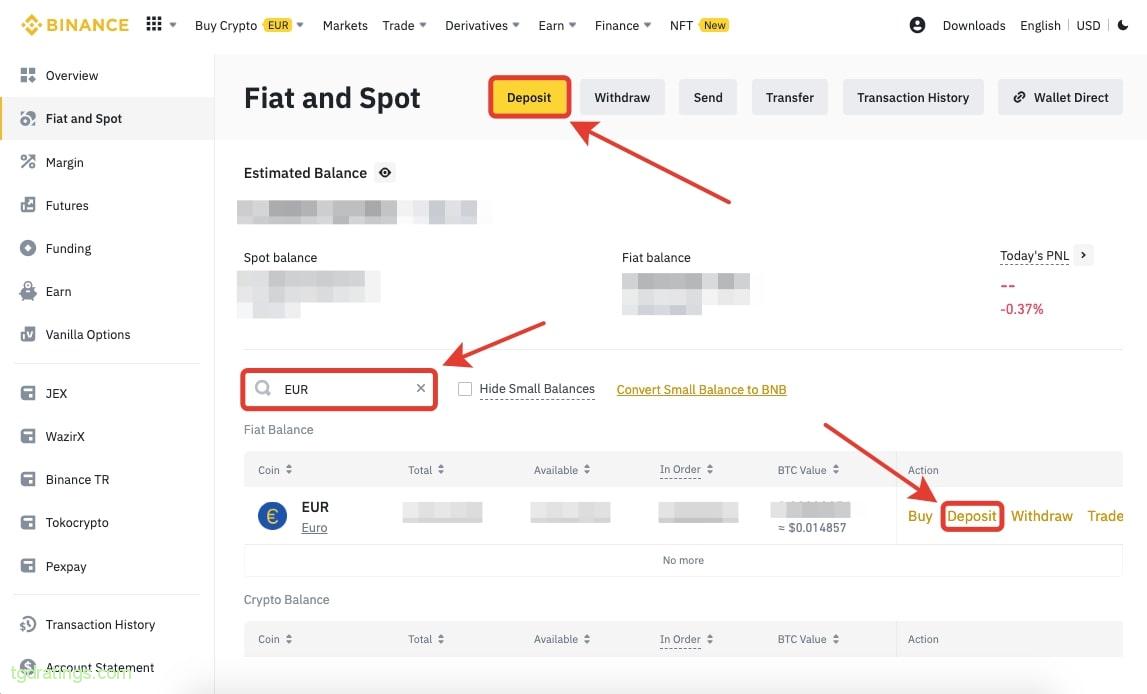Screen dimensions: 1147x694
Task: Click Buy in EUR row
Action: pos(920,516)
